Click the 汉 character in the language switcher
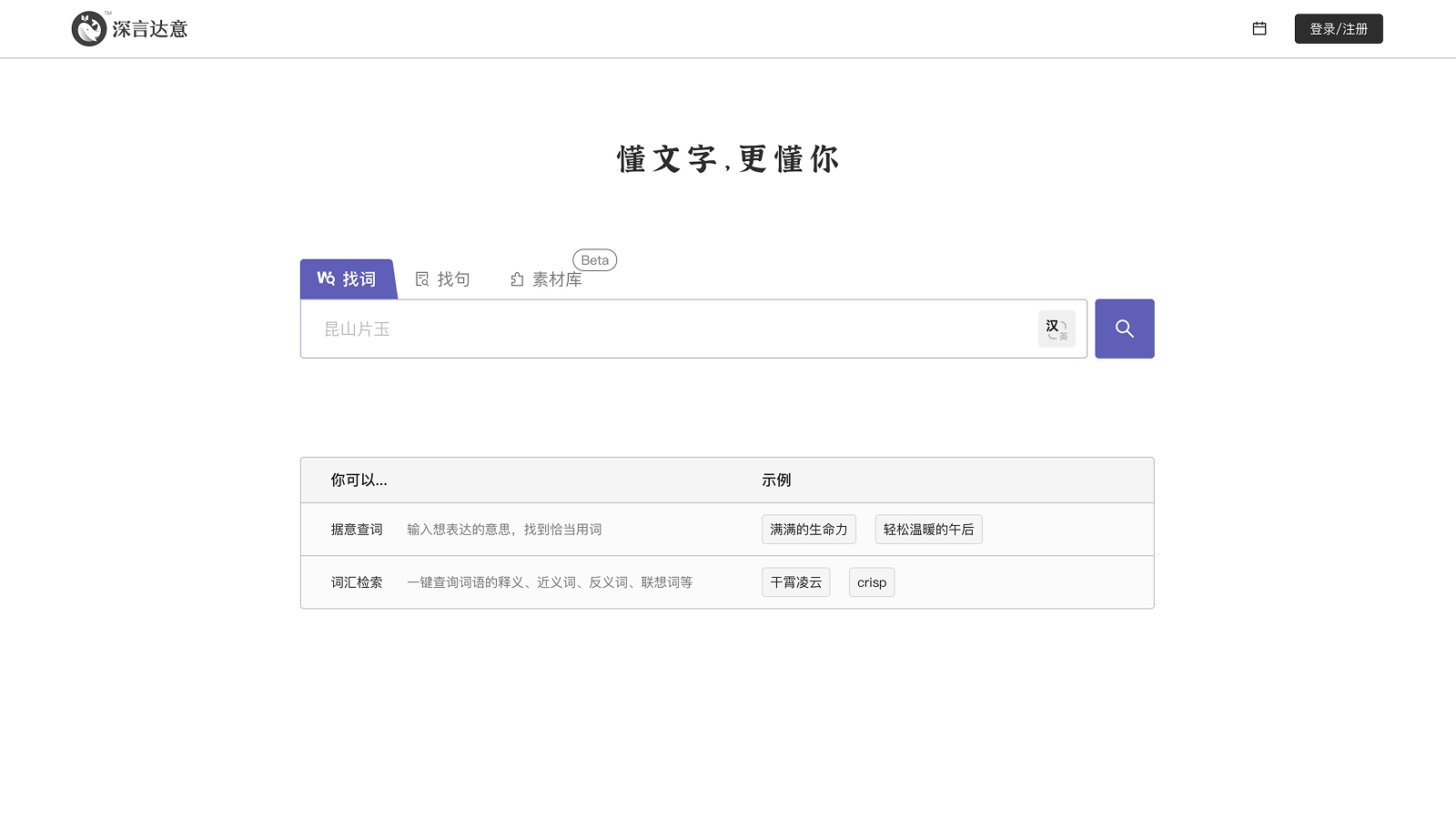The image size is (1456, 819). pos(1053,324)
